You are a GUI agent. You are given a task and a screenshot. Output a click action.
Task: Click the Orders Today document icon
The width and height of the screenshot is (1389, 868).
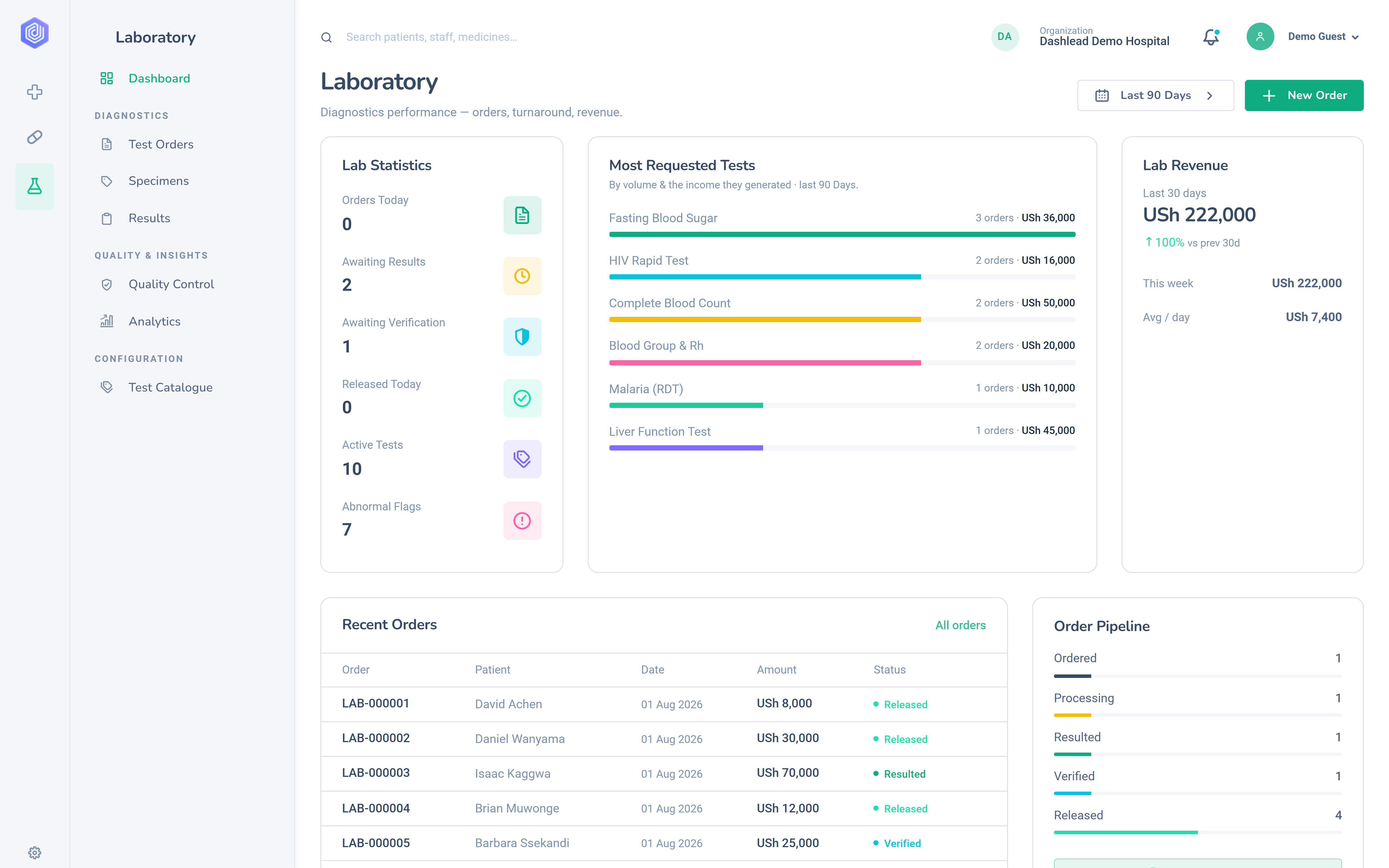(522, 215)
